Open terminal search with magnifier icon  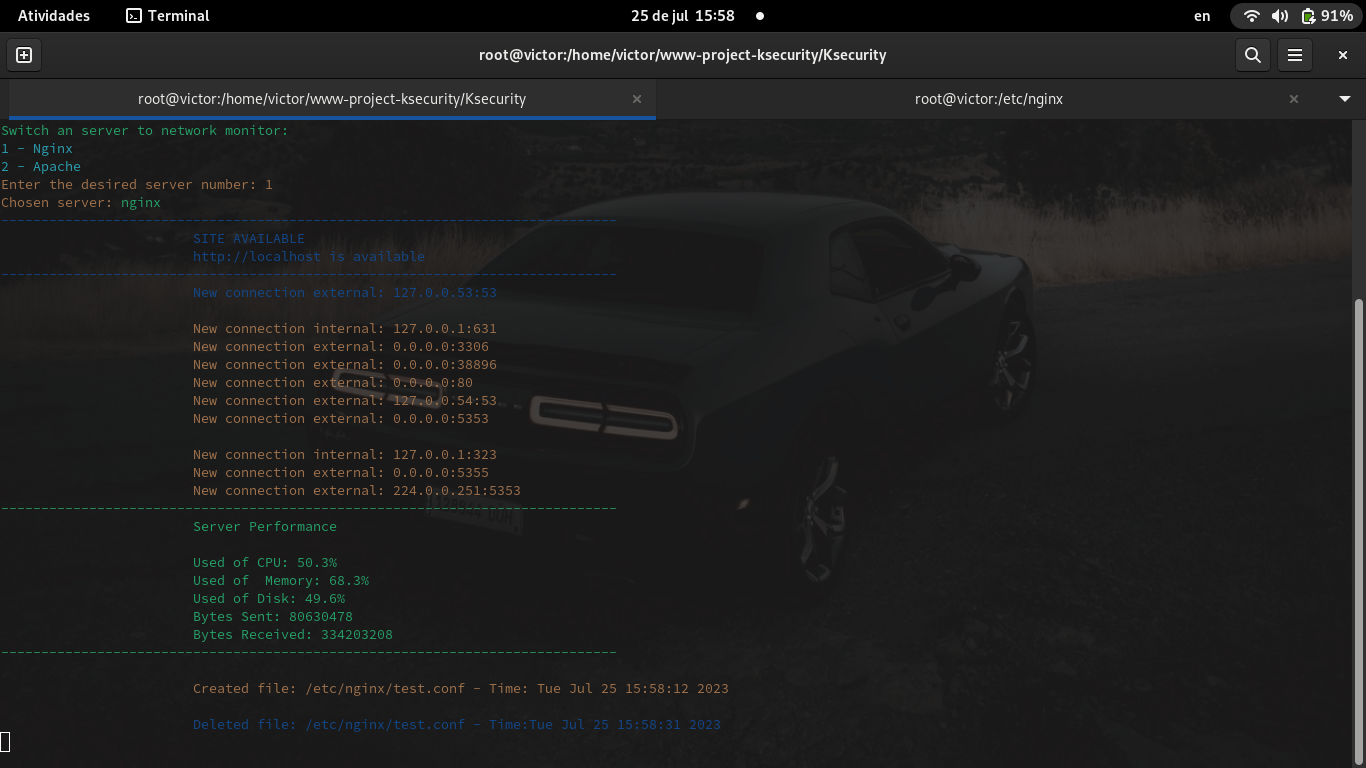(x=1252, y=55)
